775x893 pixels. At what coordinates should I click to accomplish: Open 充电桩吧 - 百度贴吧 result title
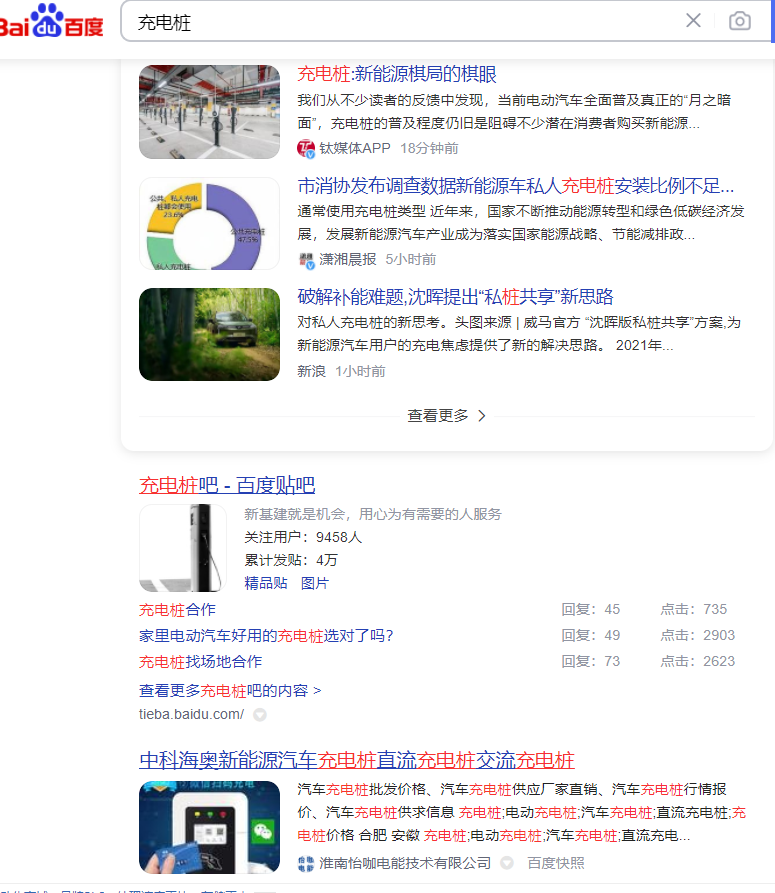coord(227,485)
